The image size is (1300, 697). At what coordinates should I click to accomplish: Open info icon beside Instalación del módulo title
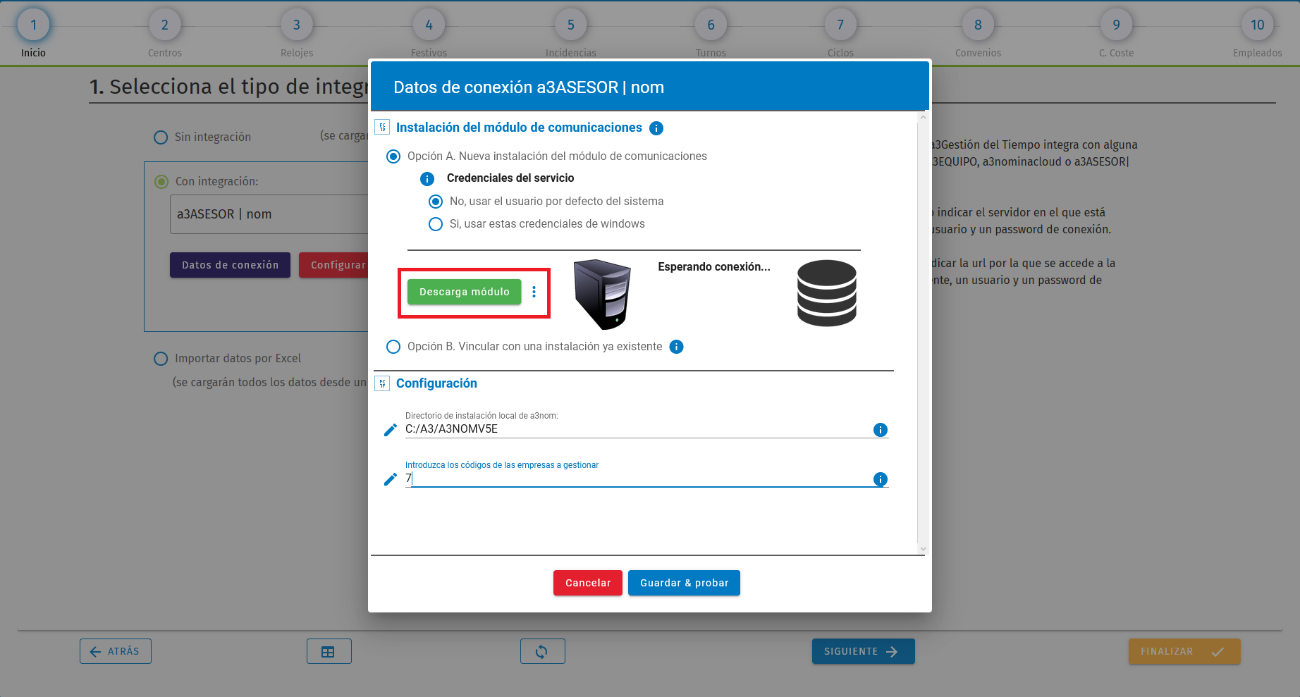(x=657, y=128)
